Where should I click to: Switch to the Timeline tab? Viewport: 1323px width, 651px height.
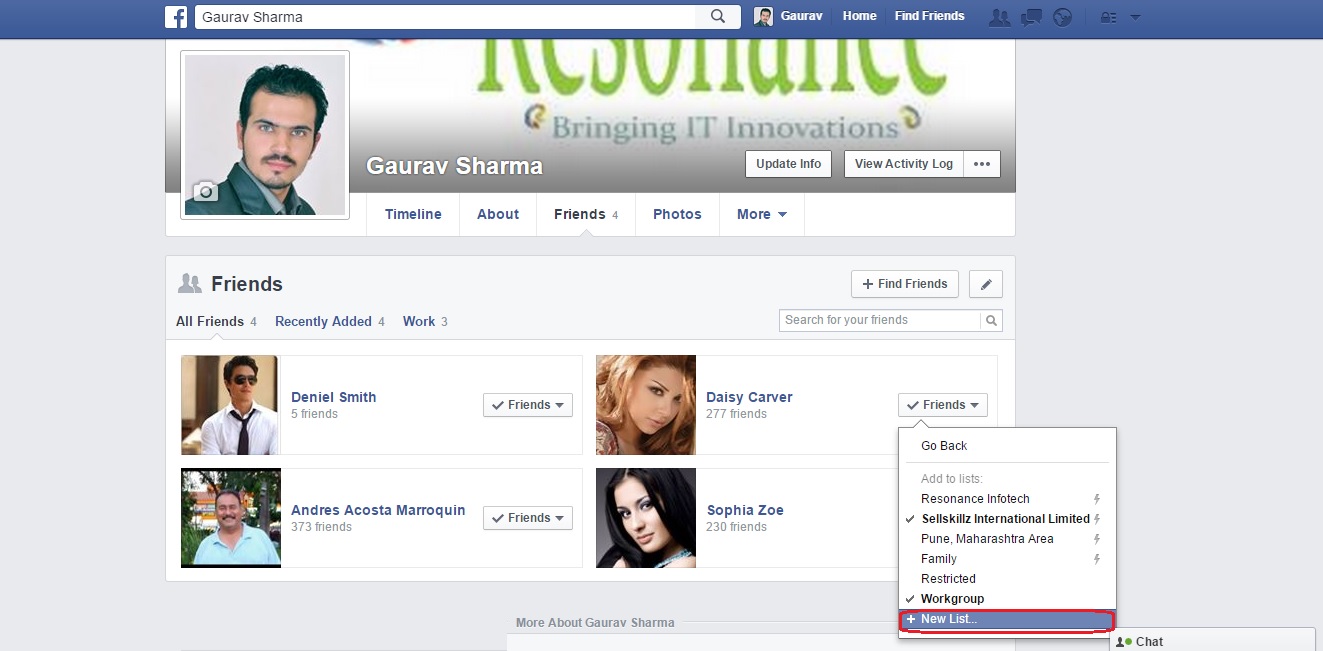coord(413,214)
